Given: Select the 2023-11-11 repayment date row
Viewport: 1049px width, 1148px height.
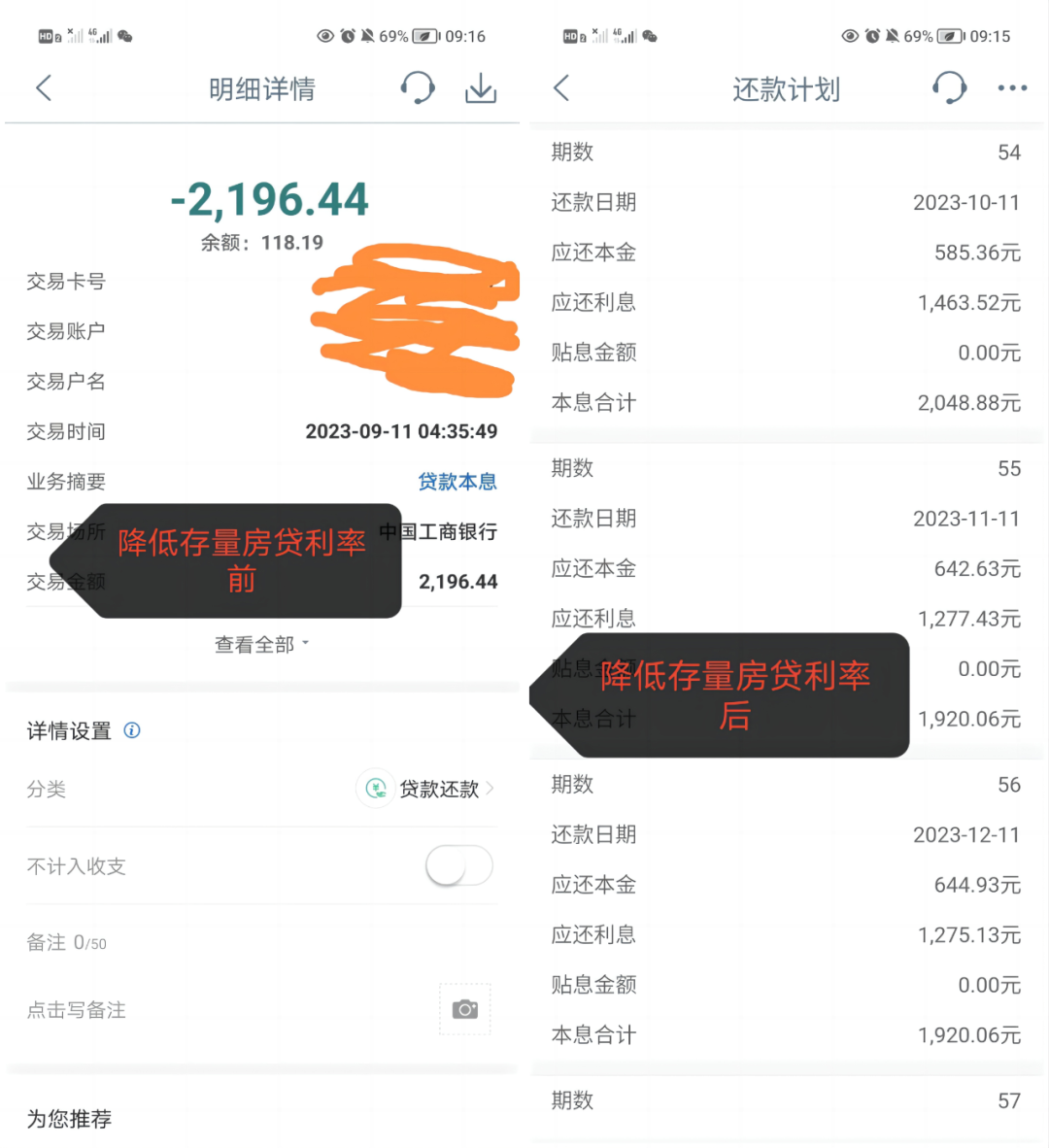Looking at the screenshot, I should point(786,519).
